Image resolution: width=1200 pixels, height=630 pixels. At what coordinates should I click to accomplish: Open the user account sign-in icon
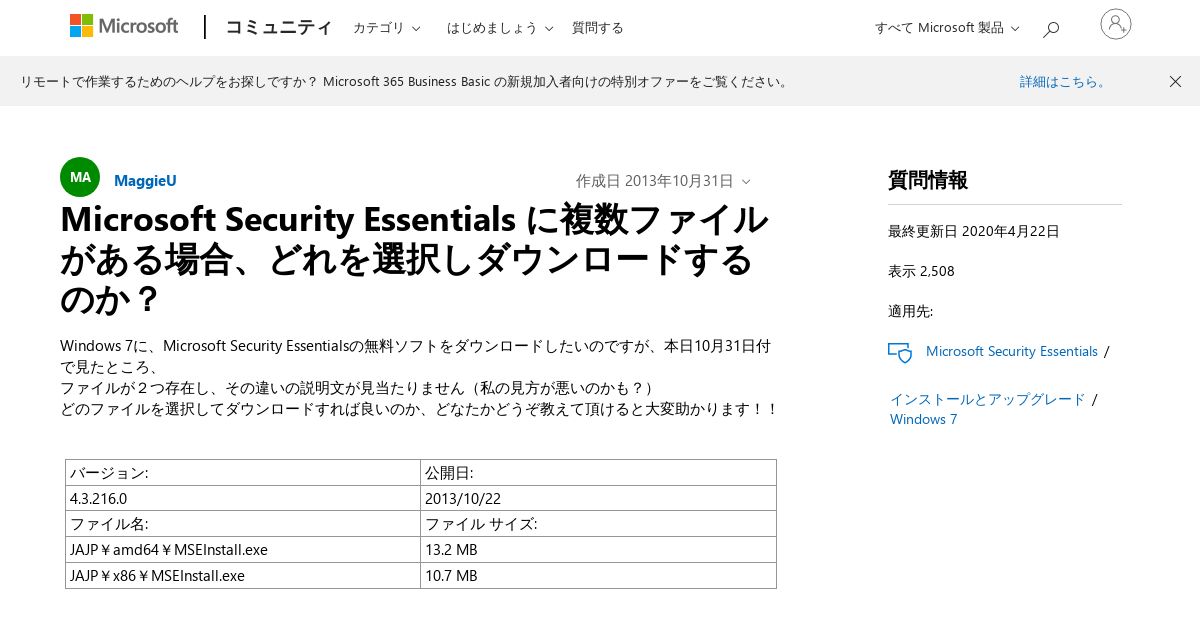coord(1116,24)
